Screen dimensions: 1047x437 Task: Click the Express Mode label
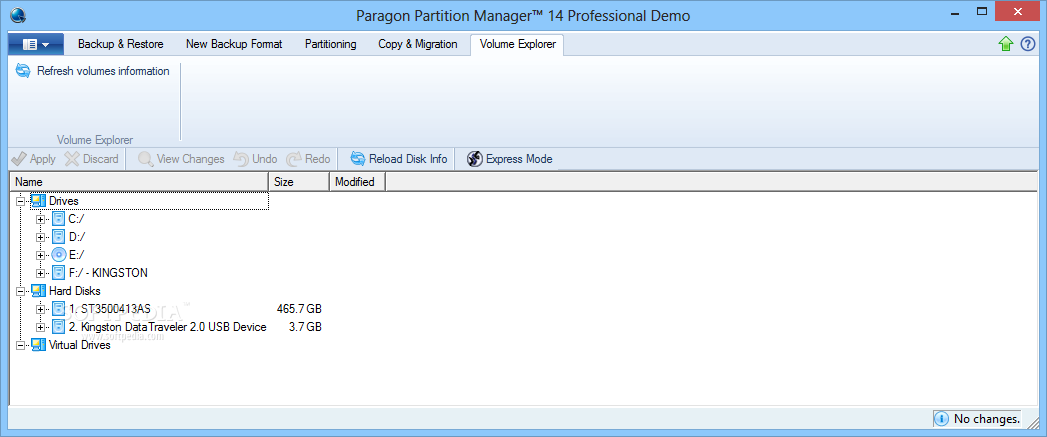coord(519,159)
